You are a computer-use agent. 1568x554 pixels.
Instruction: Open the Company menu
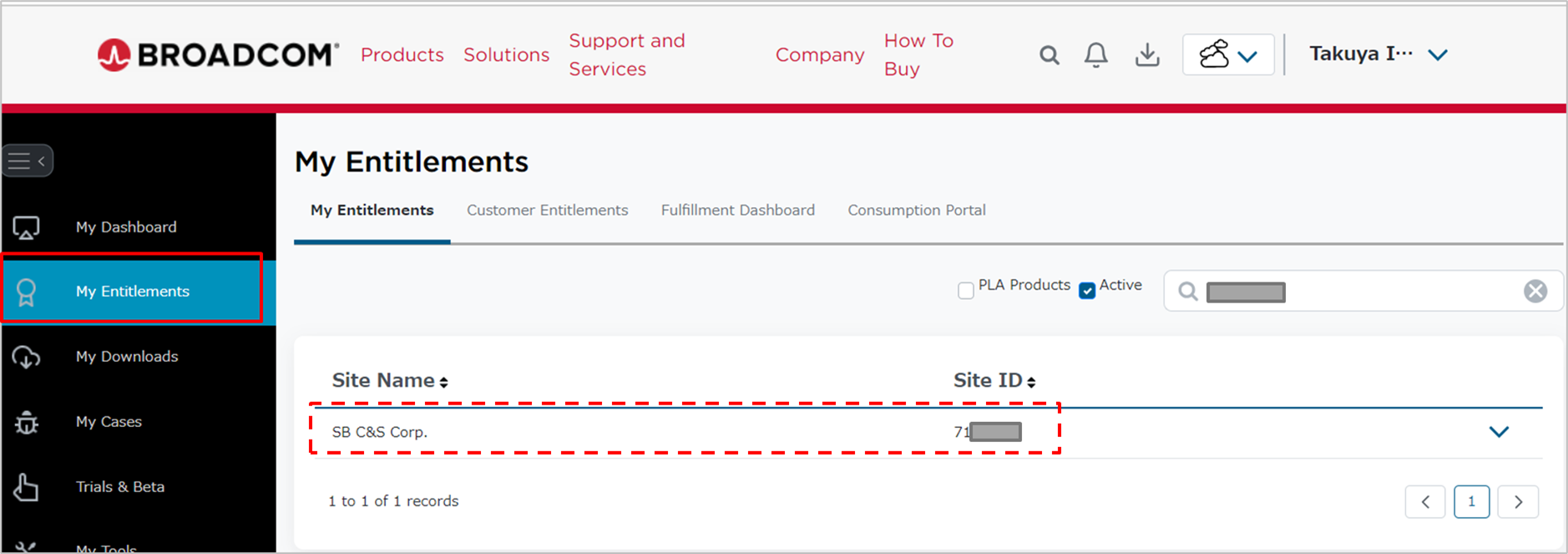pos(820,55)
